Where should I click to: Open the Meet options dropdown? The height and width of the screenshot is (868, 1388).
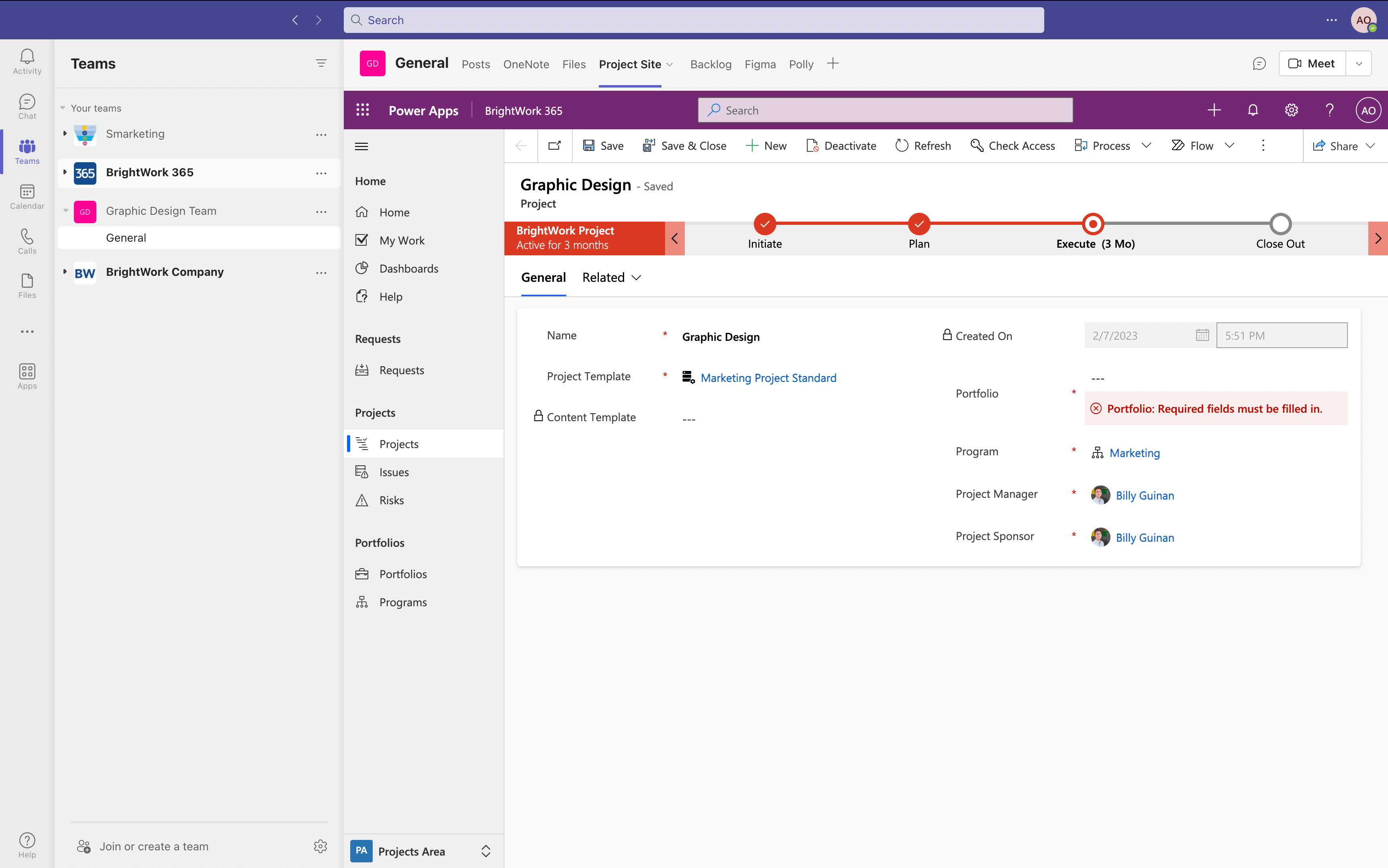point(1359,64)
